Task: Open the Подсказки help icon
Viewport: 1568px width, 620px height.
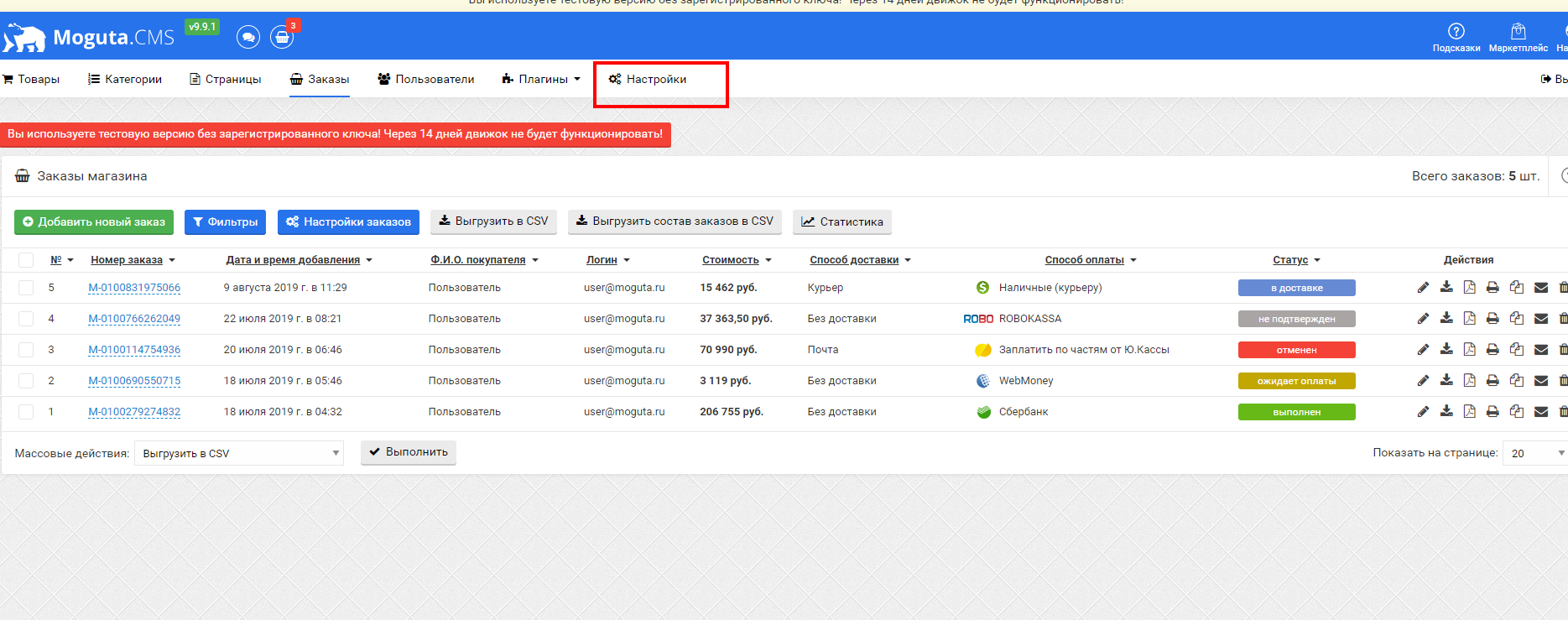Action: point(1456,38)
